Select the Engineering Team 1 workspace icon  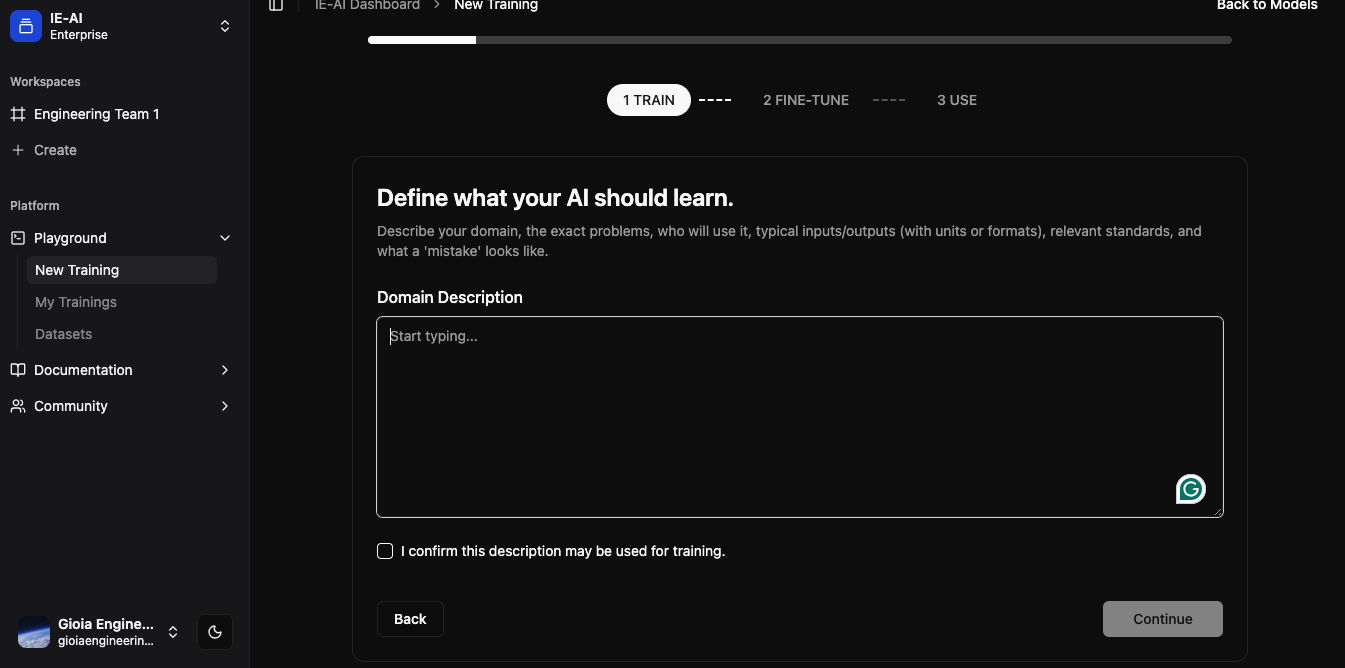point(17,114)
